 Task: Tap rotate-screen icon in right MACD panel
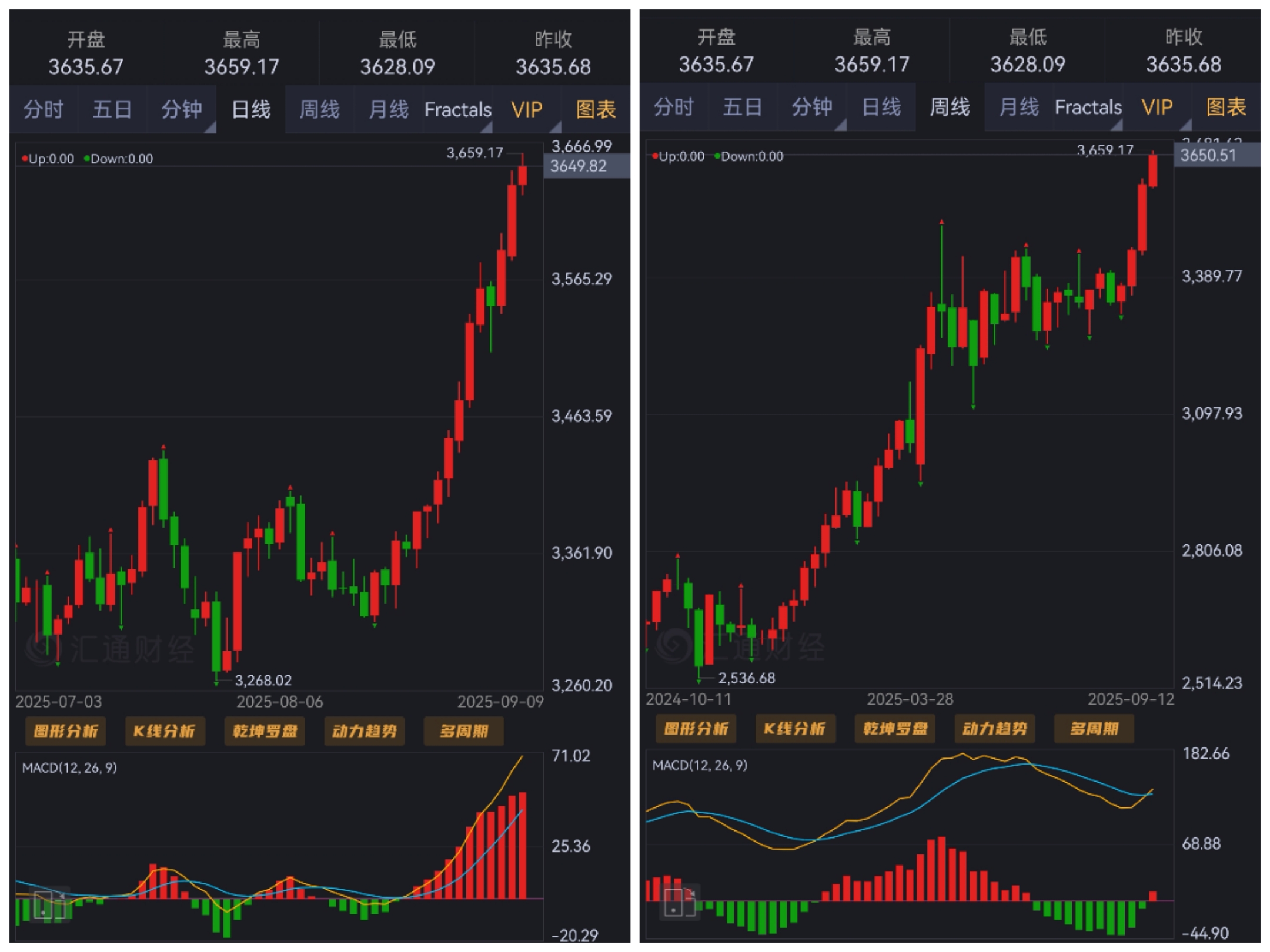coord(681,902)
